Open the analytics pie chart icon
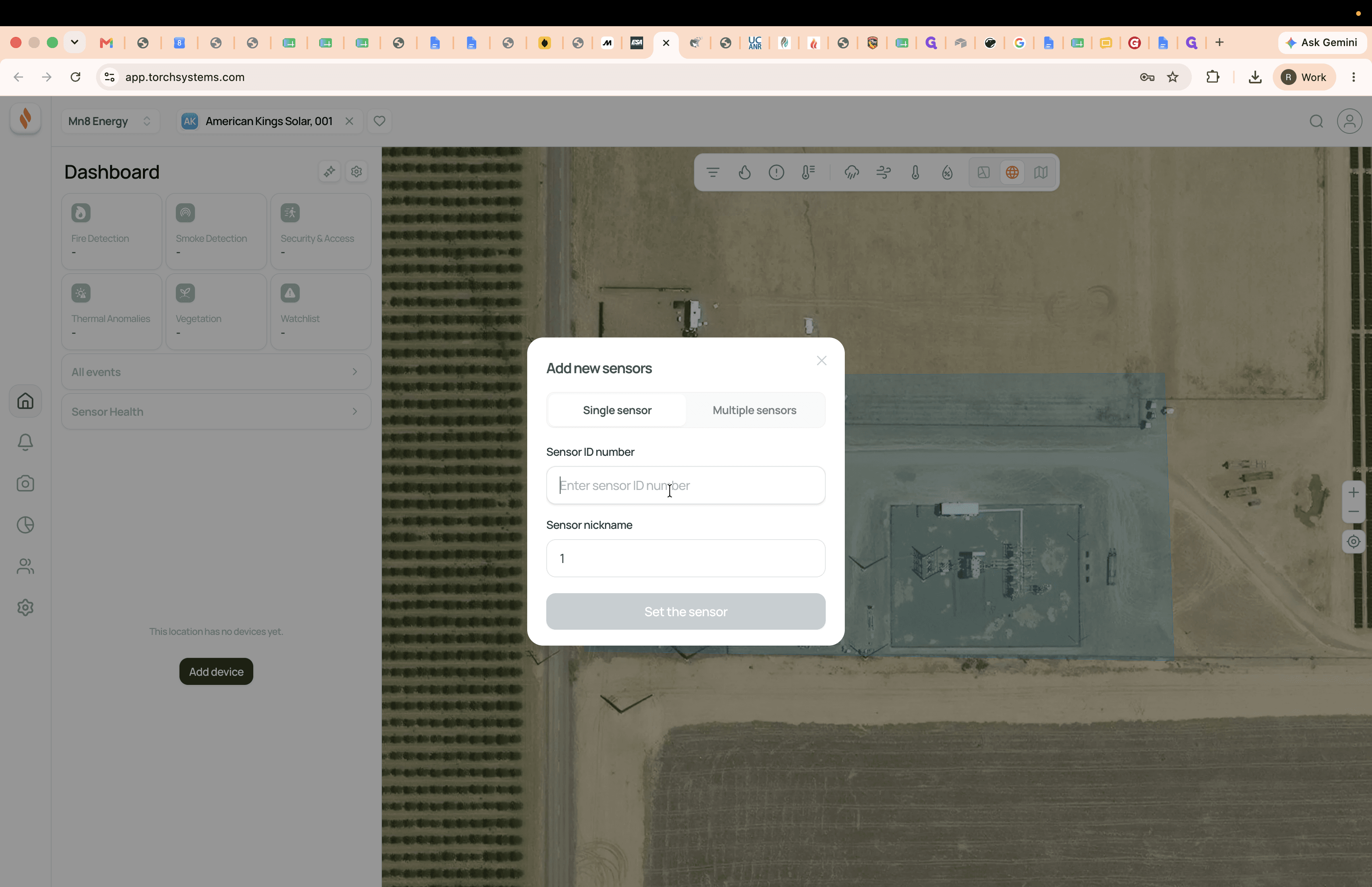The height and width of the screenshot is (887, 1372). tap(25, 525)
